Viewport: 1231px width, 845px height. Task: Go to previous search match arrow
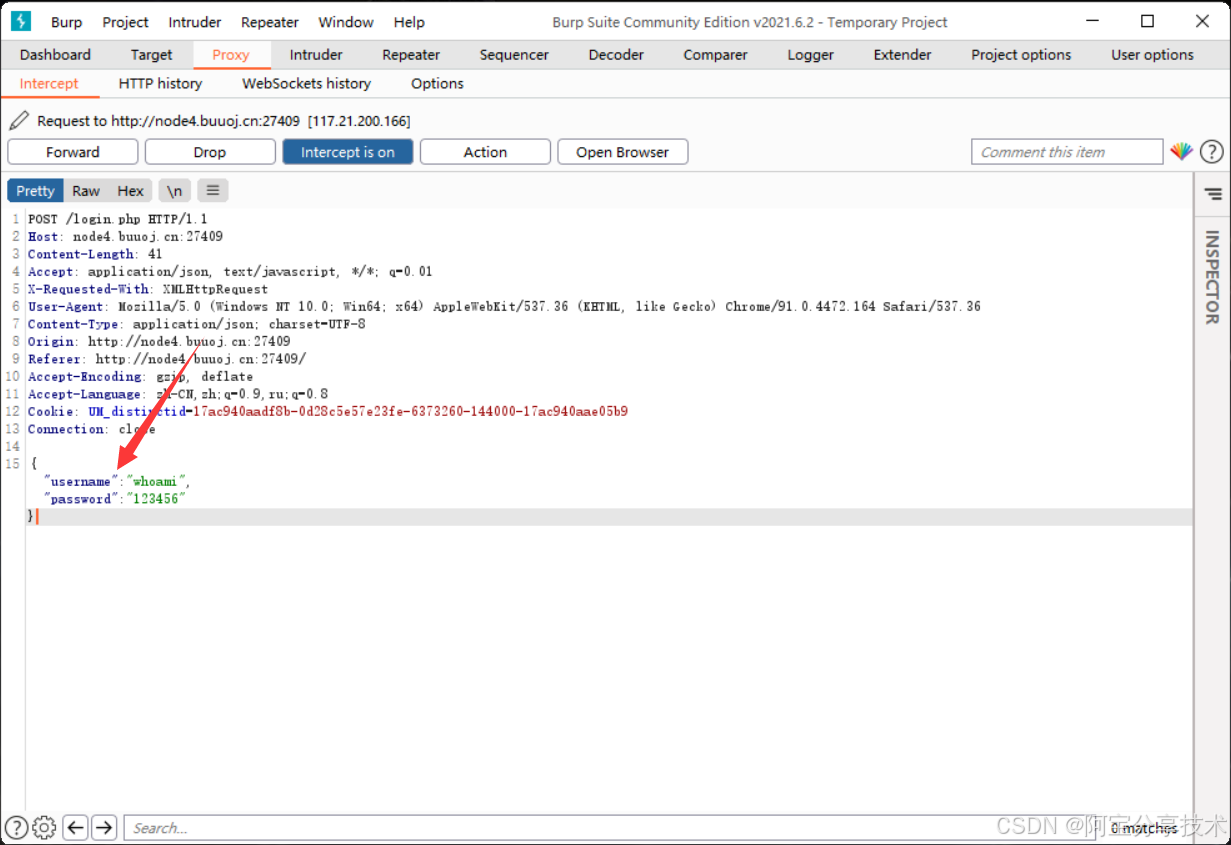75,827
